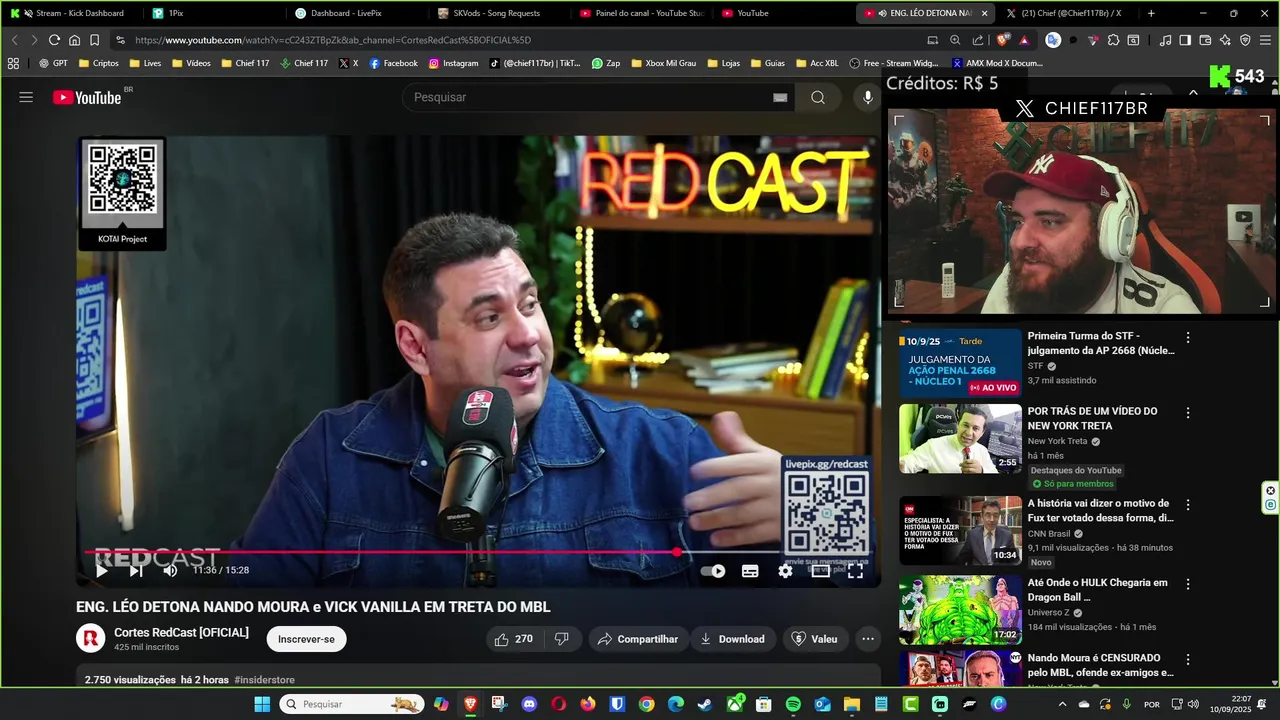Open the Windows Start menu
This screenshot has width=1280, height=720.
pyautogui.click(x=262, y=704)
